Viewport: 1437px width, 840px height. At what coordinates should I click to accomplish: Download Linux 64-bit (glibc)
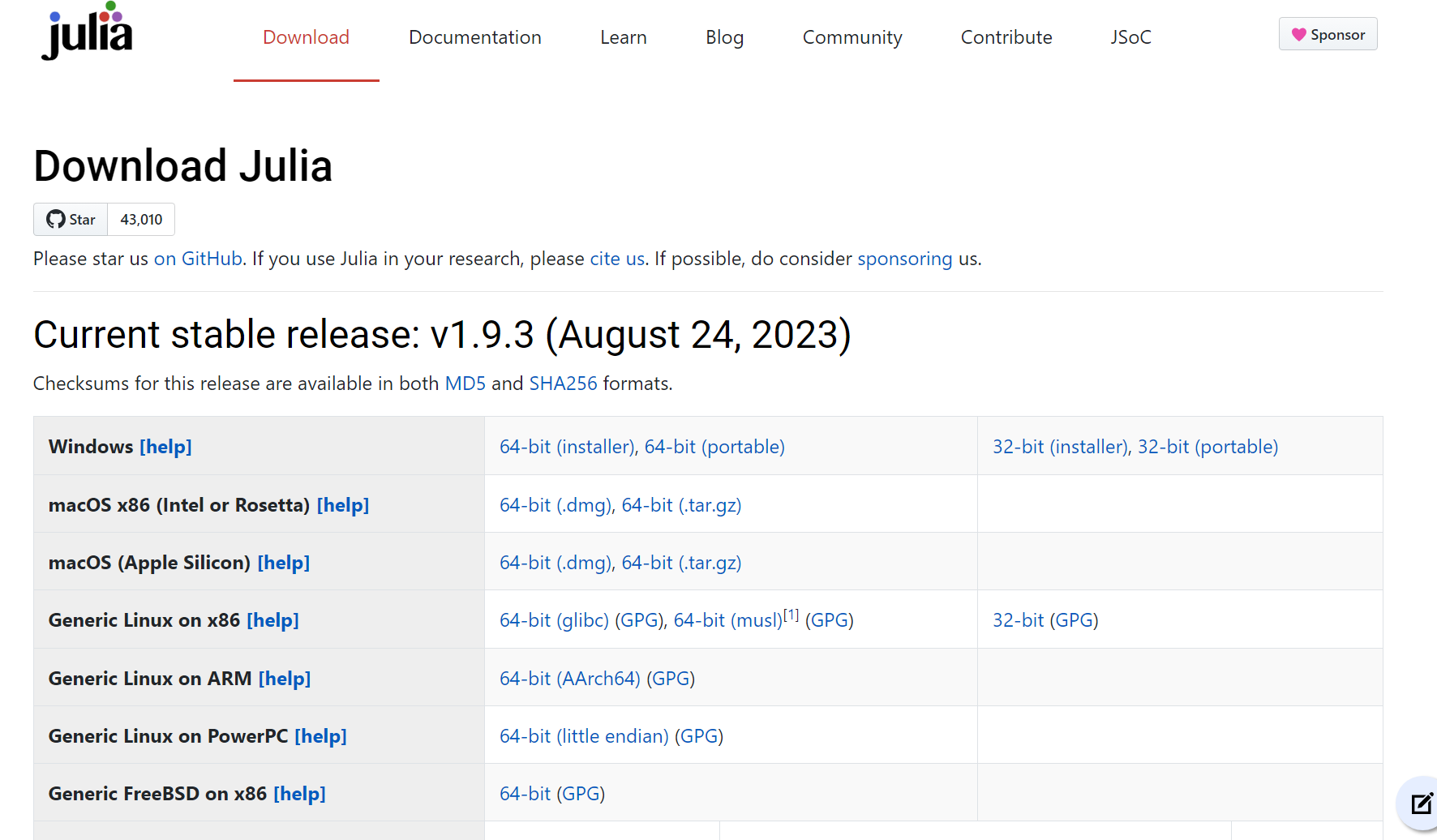(554, 620)
